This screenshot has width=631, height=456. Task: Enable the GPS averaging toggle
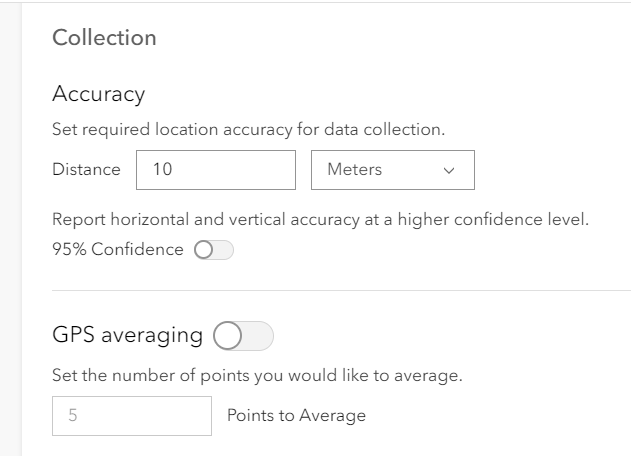[243, 336]
